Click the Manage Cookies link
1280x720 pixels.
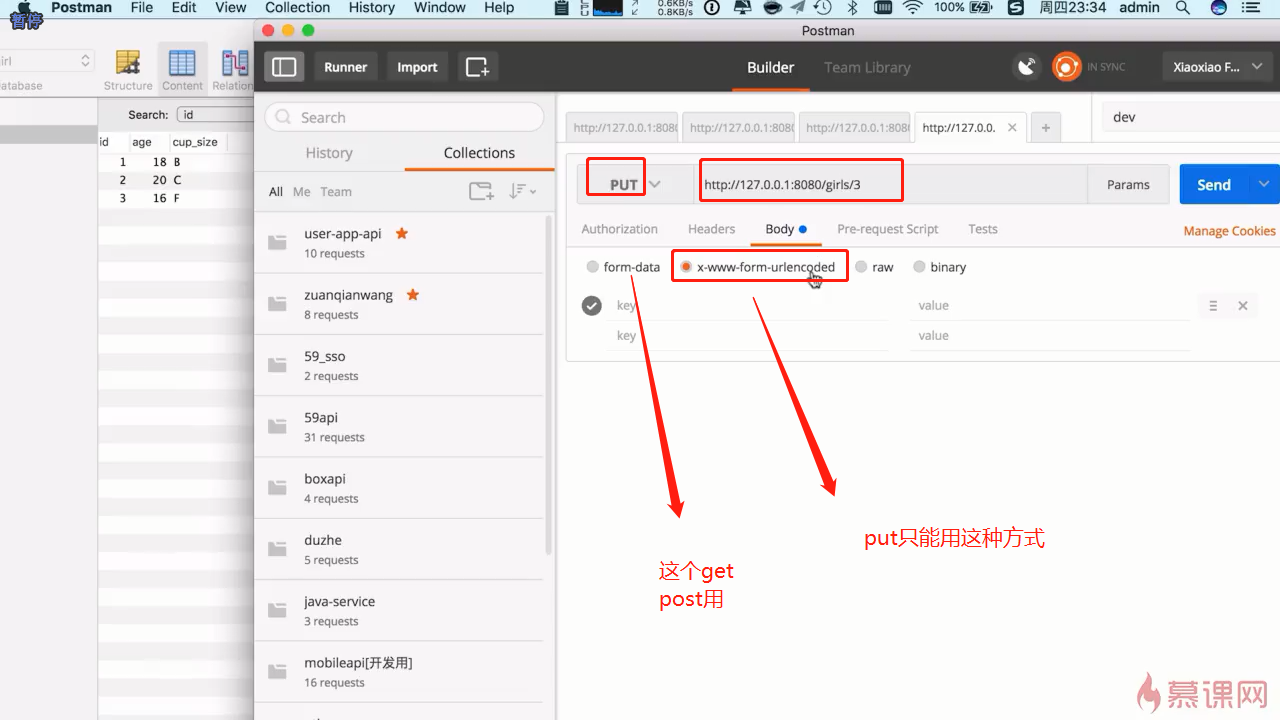(x=1229, y=231)
